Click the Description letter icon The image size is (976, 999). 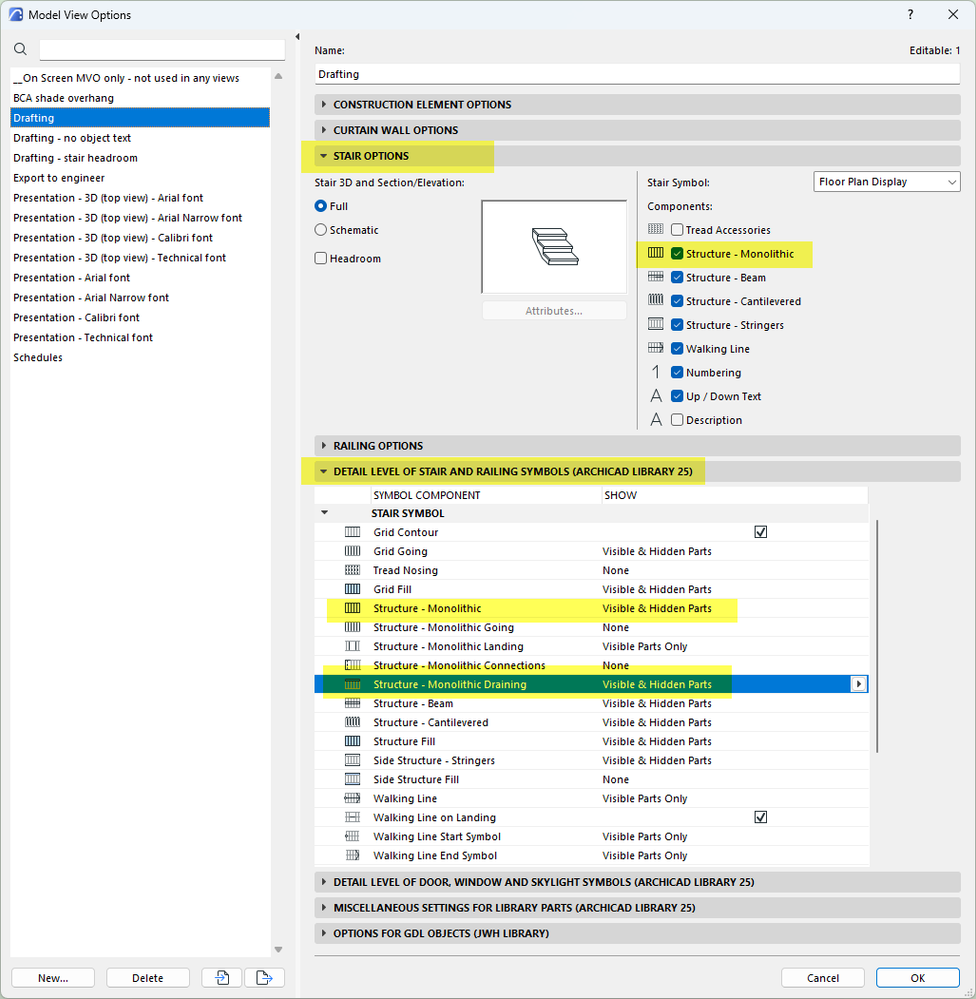point(656,419)
